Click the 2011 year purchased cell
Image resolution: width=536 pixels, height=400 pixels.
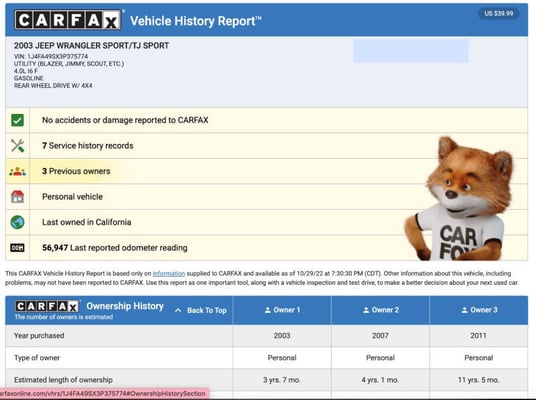(478, 336)
